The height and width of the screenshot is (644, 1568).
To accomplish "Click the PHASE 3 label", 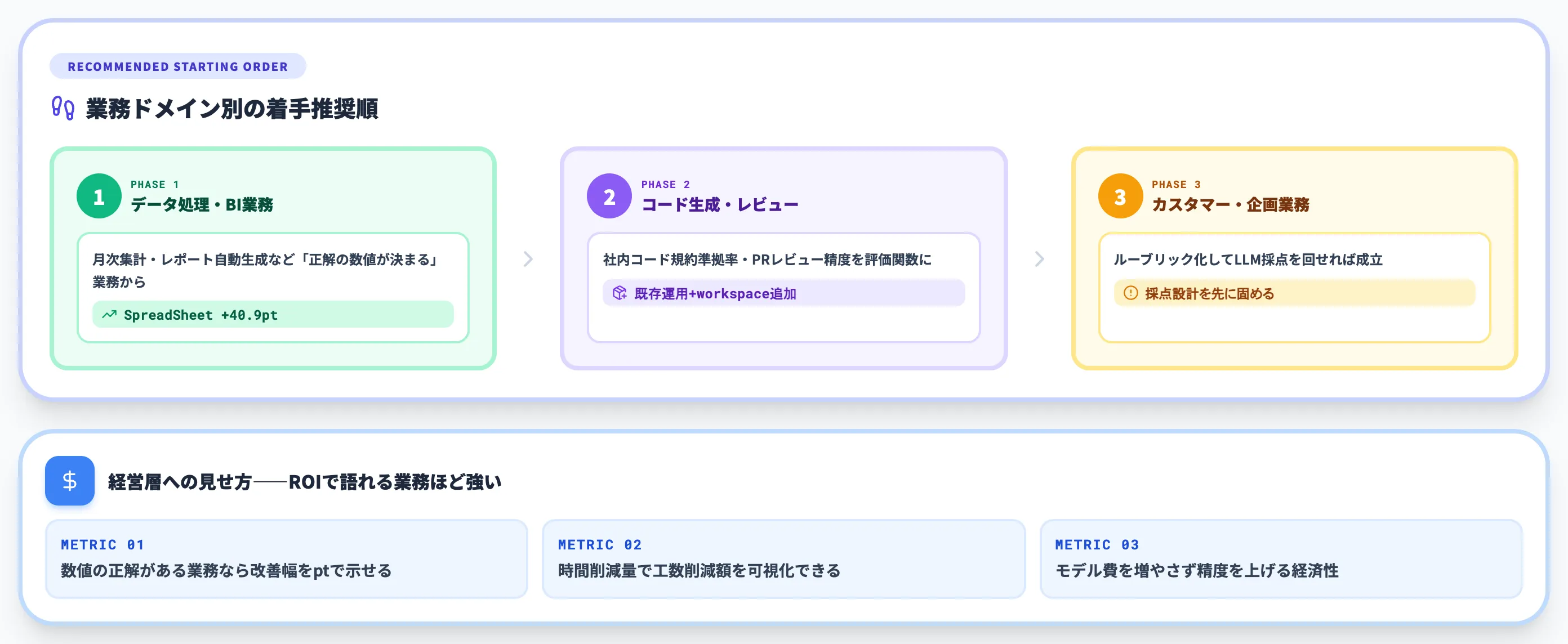I will coord(1176,184).
